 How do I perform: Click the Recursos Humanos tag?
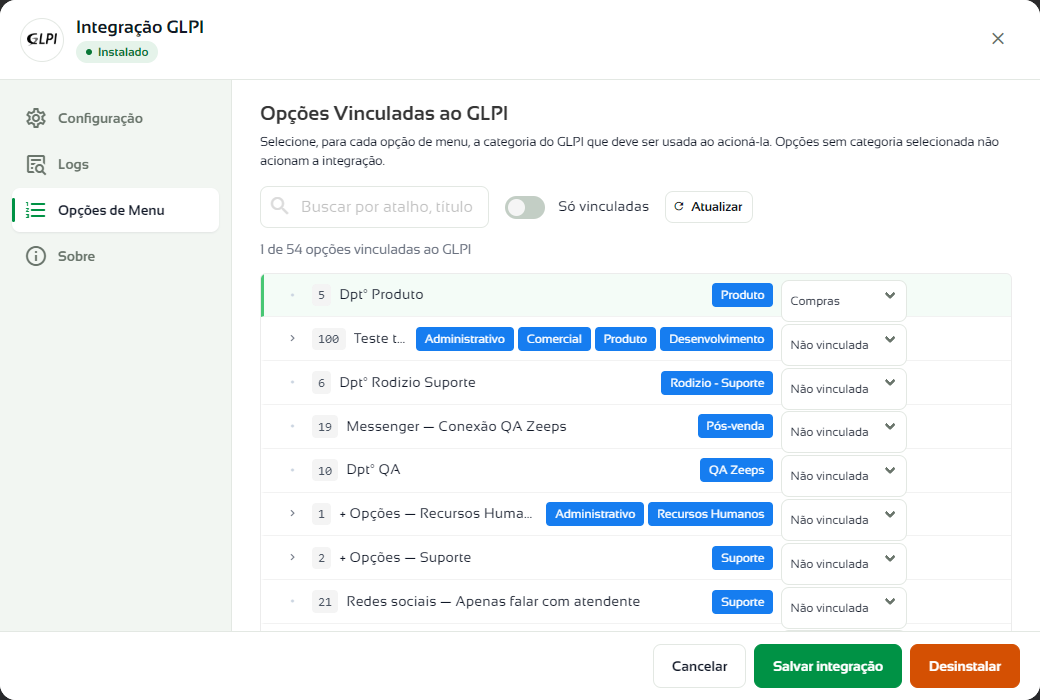point(710,514)
